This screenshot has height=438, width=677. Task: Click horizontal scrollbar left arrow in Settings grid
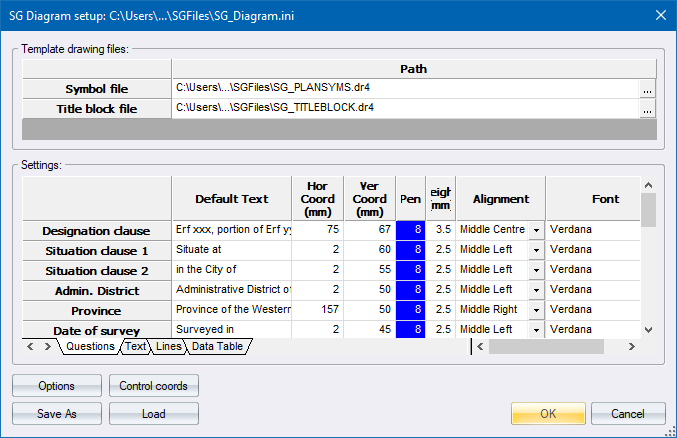(x=481, y=347)
